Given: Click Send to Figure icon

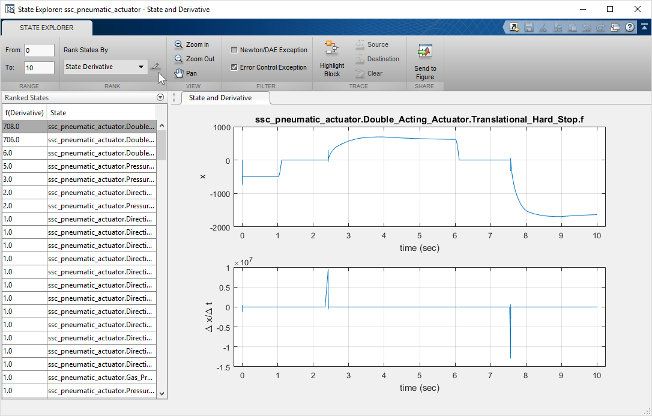Looking at the screenshot, I should tap(425, 58).
